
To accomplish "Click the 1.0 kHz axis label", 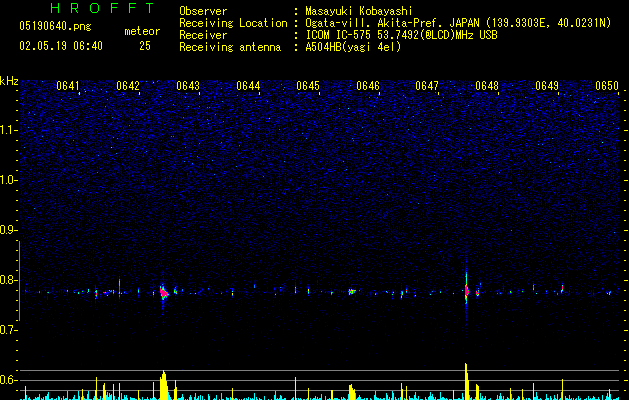I will coord(9,180).
